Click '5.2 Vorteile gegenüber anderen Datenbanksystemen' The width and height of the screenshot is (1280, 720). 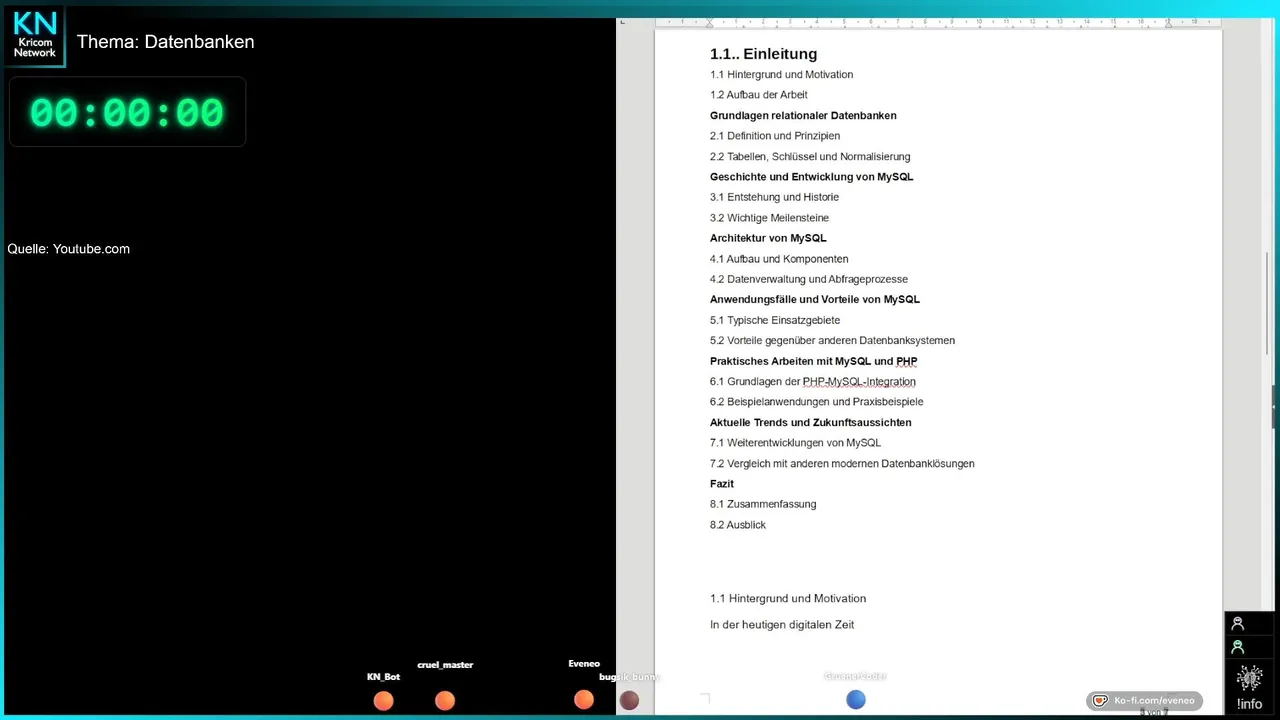coord(832,340)
